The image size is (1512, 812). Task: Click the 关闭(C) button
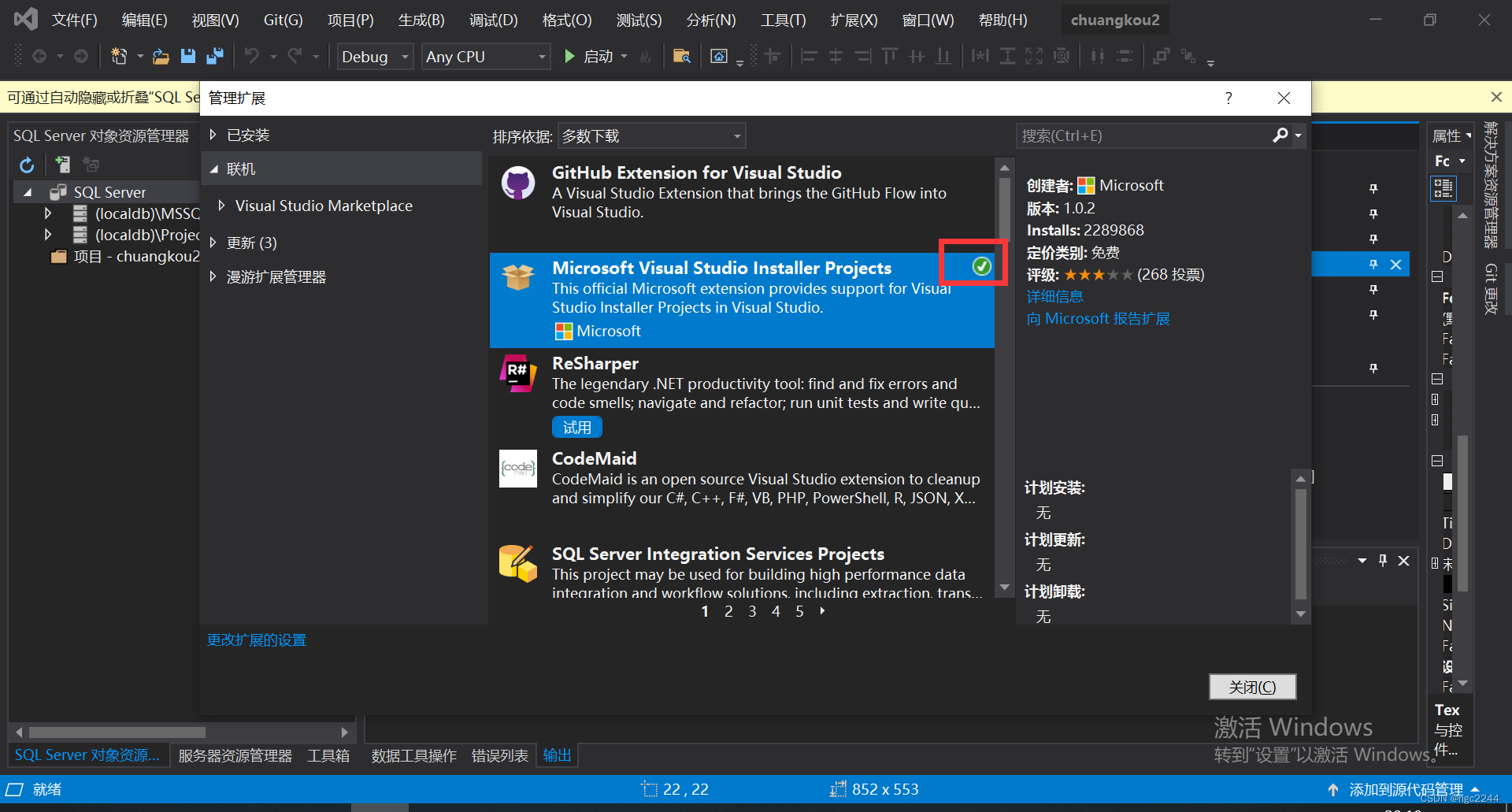(1251, 686)
